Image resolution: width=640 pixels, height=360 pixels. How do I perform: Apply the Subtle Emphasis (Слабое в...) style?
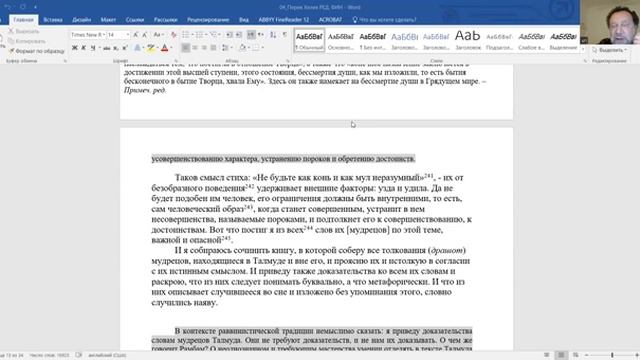pos(531,40)
